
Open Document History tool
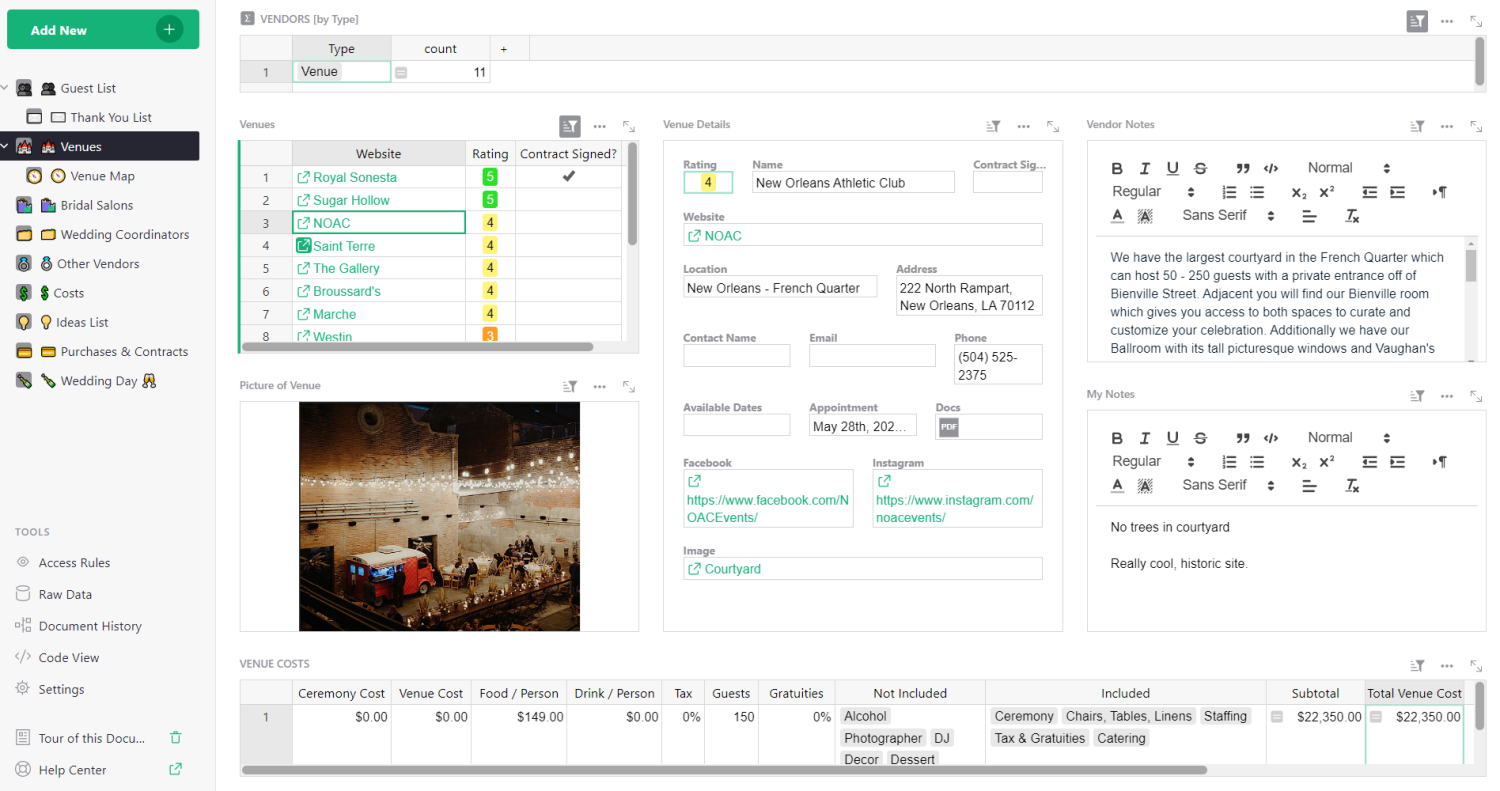[x=90, y=626]
